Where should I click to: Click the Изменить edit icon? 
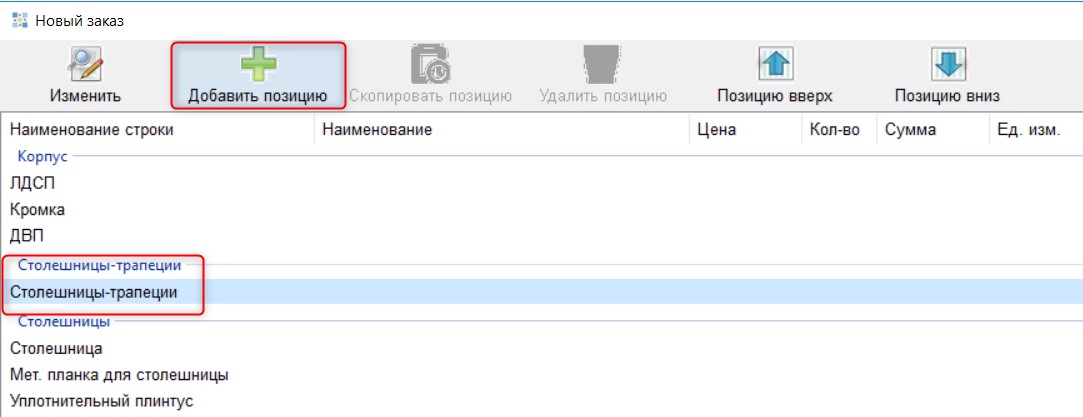(x=85, y=66)
